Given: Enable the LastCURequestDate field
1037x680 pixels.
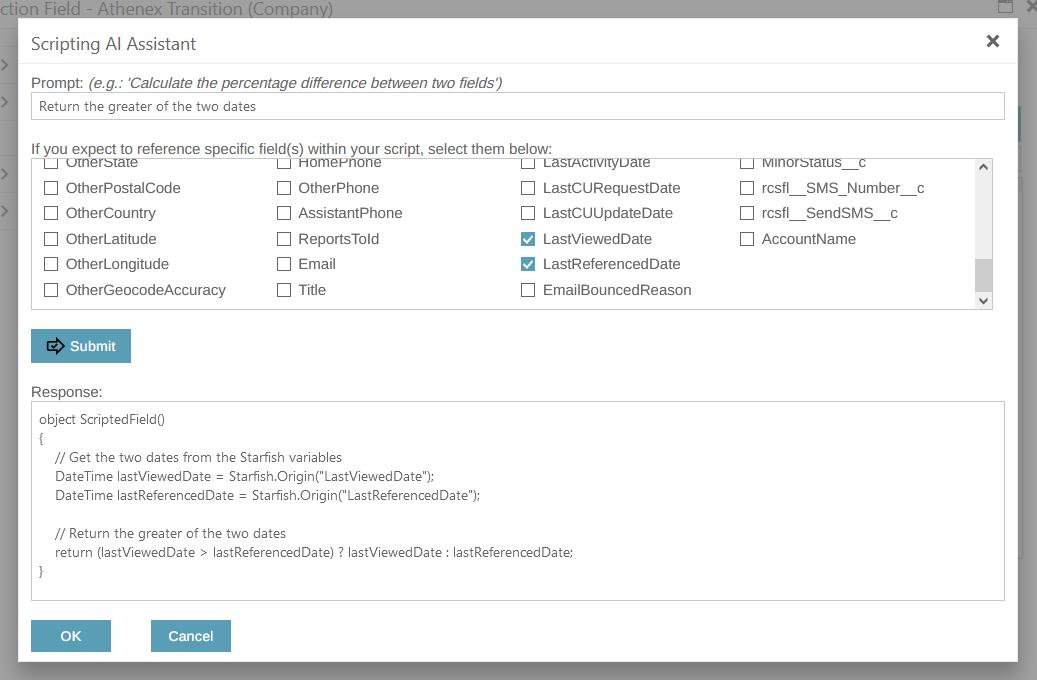Looking at the screenshot, I should point(528,187).
